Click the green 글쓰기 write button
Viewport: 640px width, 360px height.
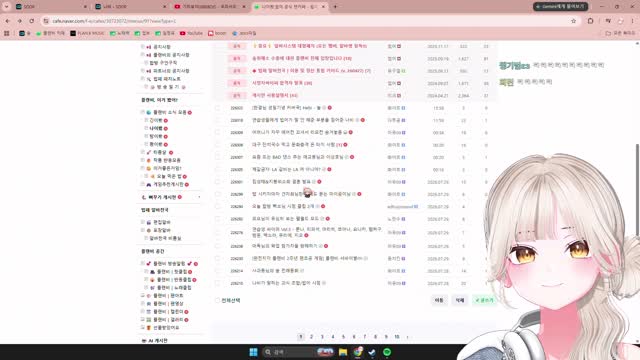coord(484,300)
